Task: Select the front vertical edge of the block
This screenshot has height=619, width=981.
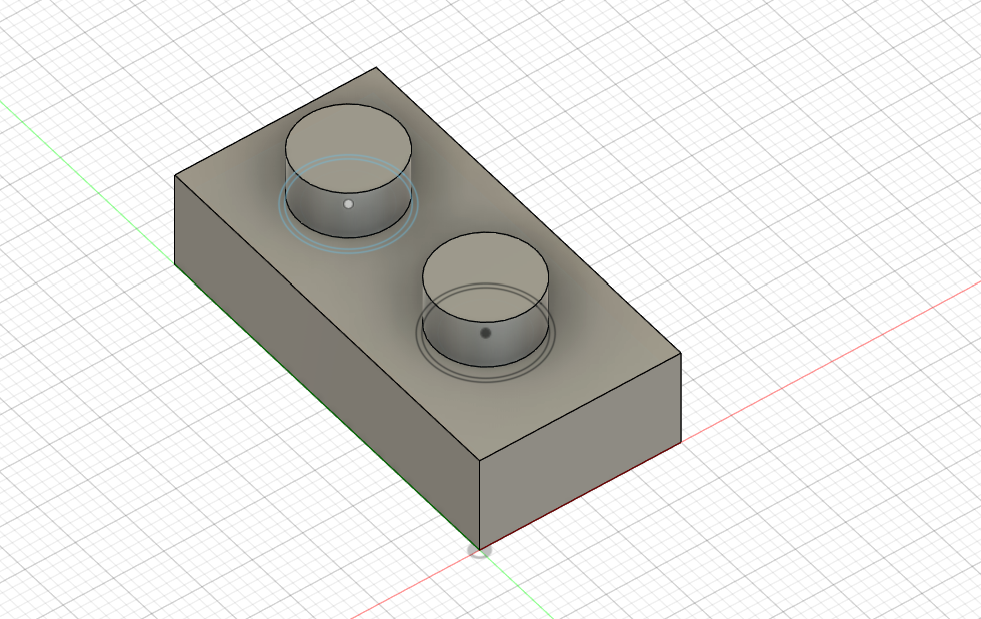Action: [480, 505]
